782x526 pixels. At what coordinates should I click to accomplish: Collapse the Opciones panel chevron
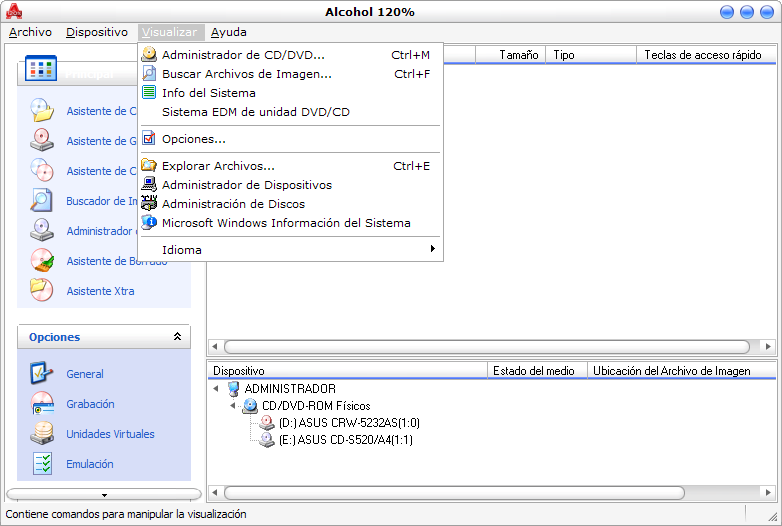(177, 337)
